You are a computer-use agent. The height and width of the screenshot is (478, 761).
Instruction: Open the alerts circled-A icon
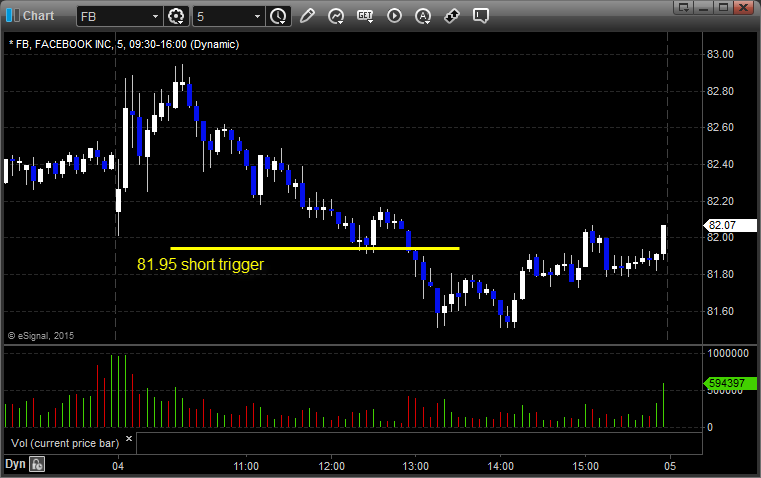(423, 16)
